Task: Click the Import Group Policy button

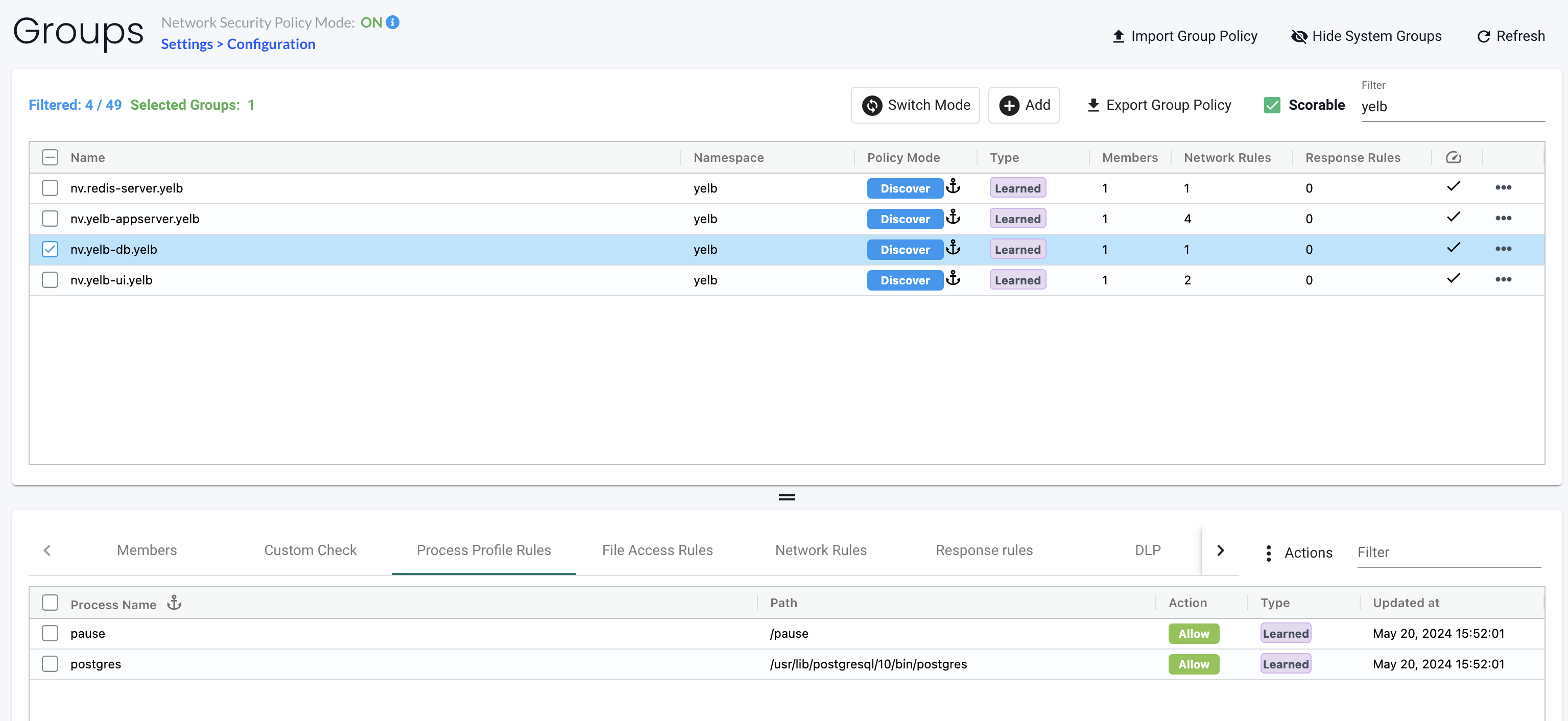Action: tap(1184, 36)
